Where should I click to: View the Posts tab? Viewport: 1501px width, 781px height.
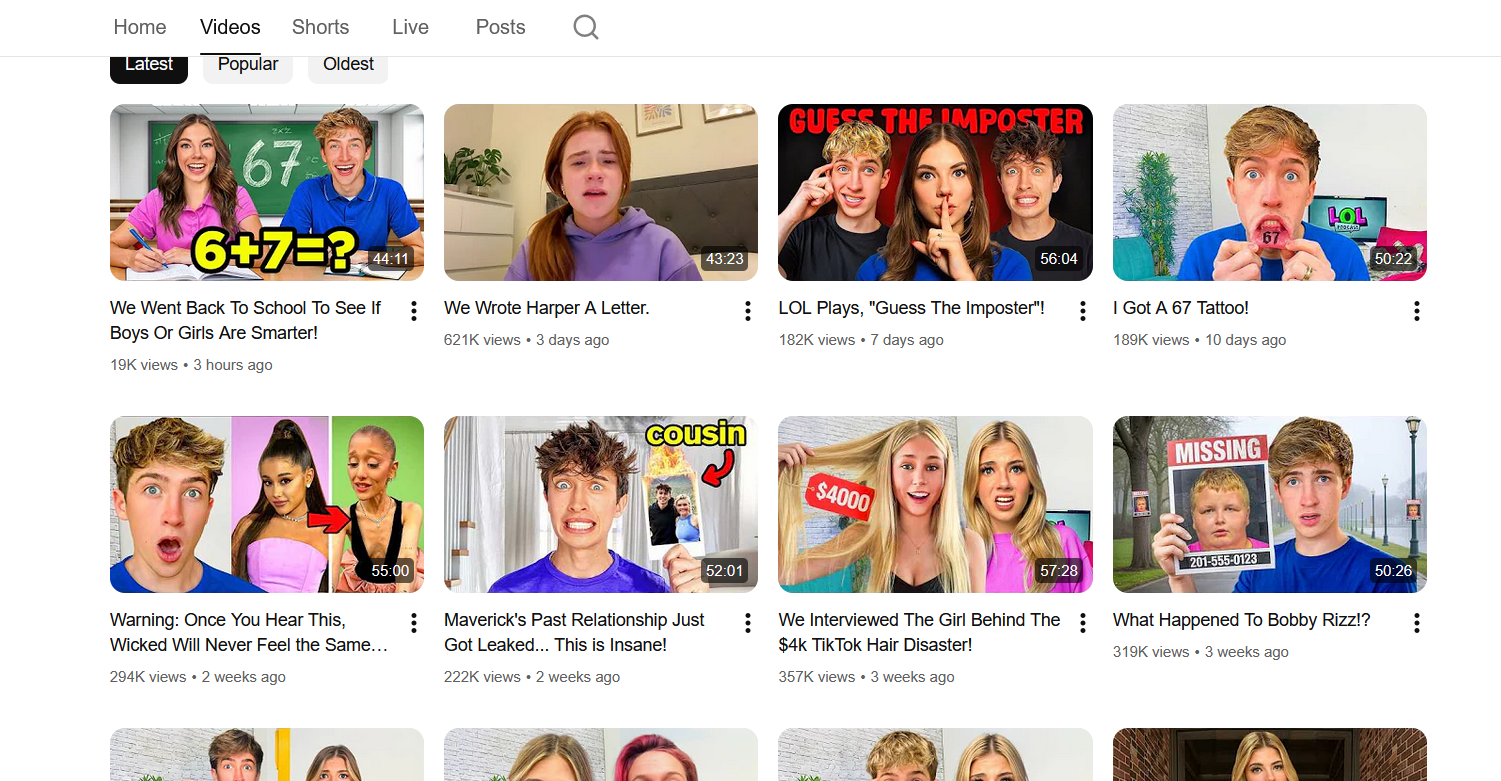[501, 27]
